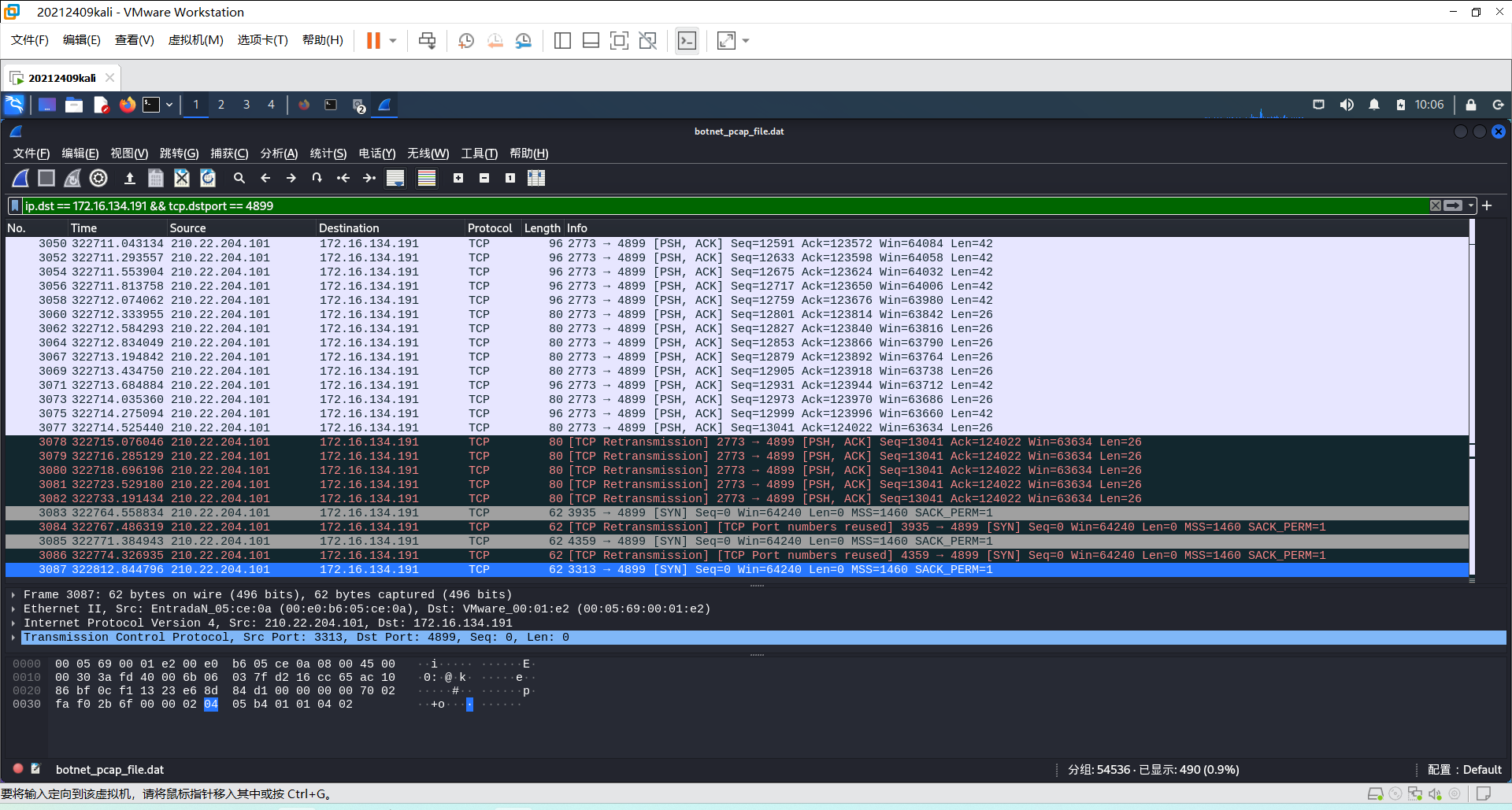Close the capture file using toolbar icon
Viewport: 1512px width, 810px height.
[x=182, y=179]
